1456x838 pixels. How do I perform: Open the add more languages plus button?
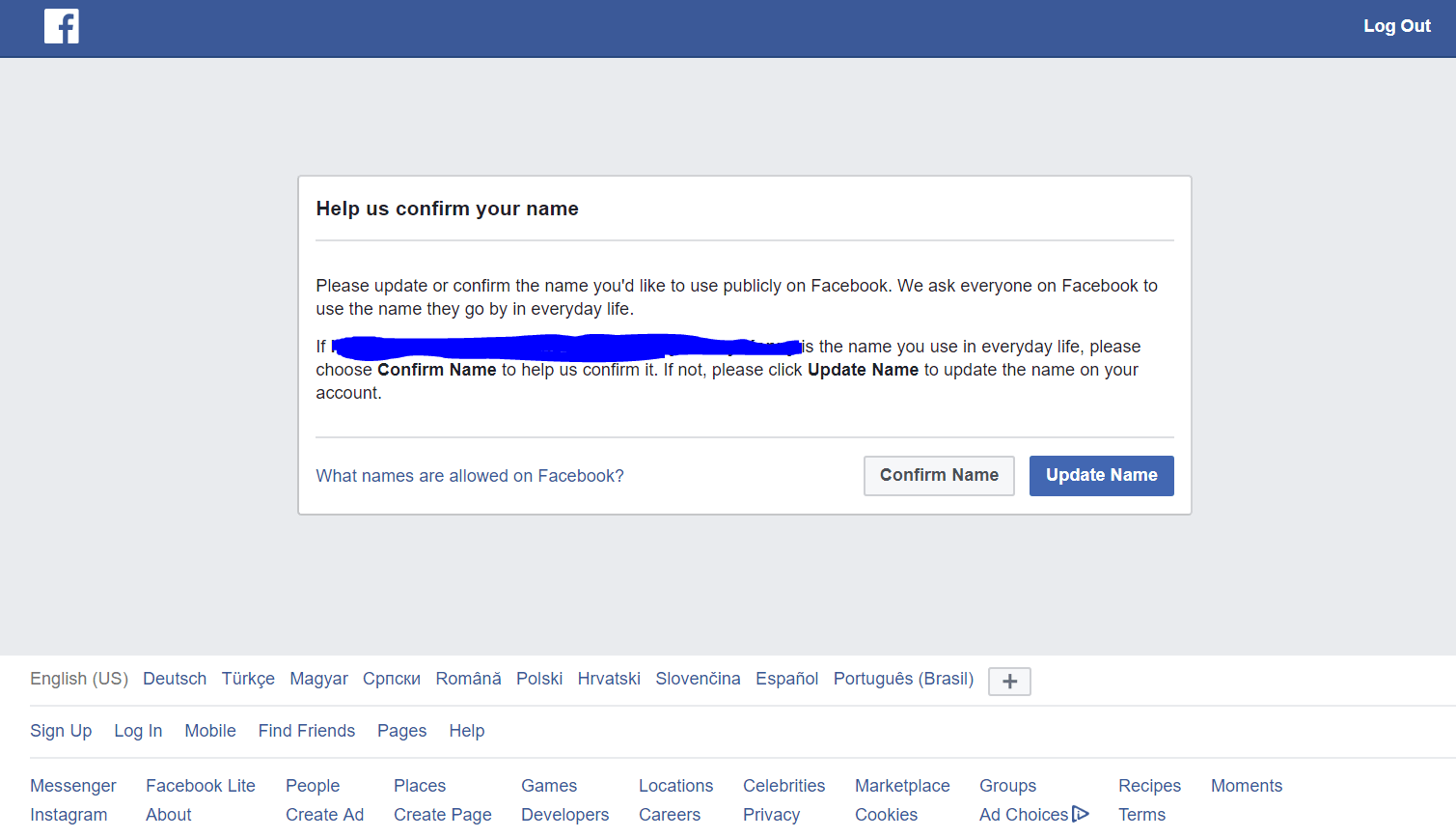(x=1008, y=681)
